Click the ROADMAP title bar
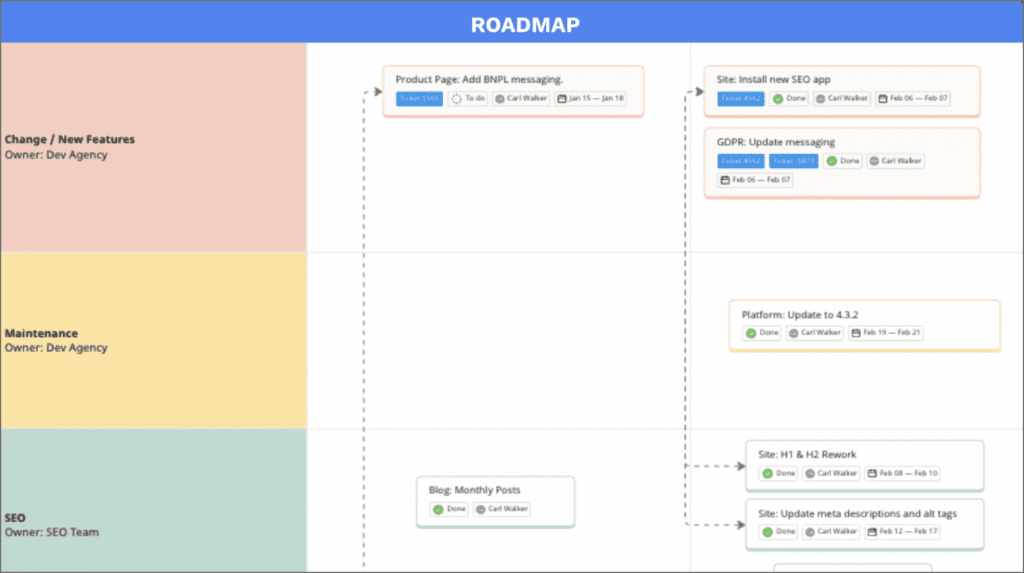This screenshot has width=1024, height=573. (512, 24)
